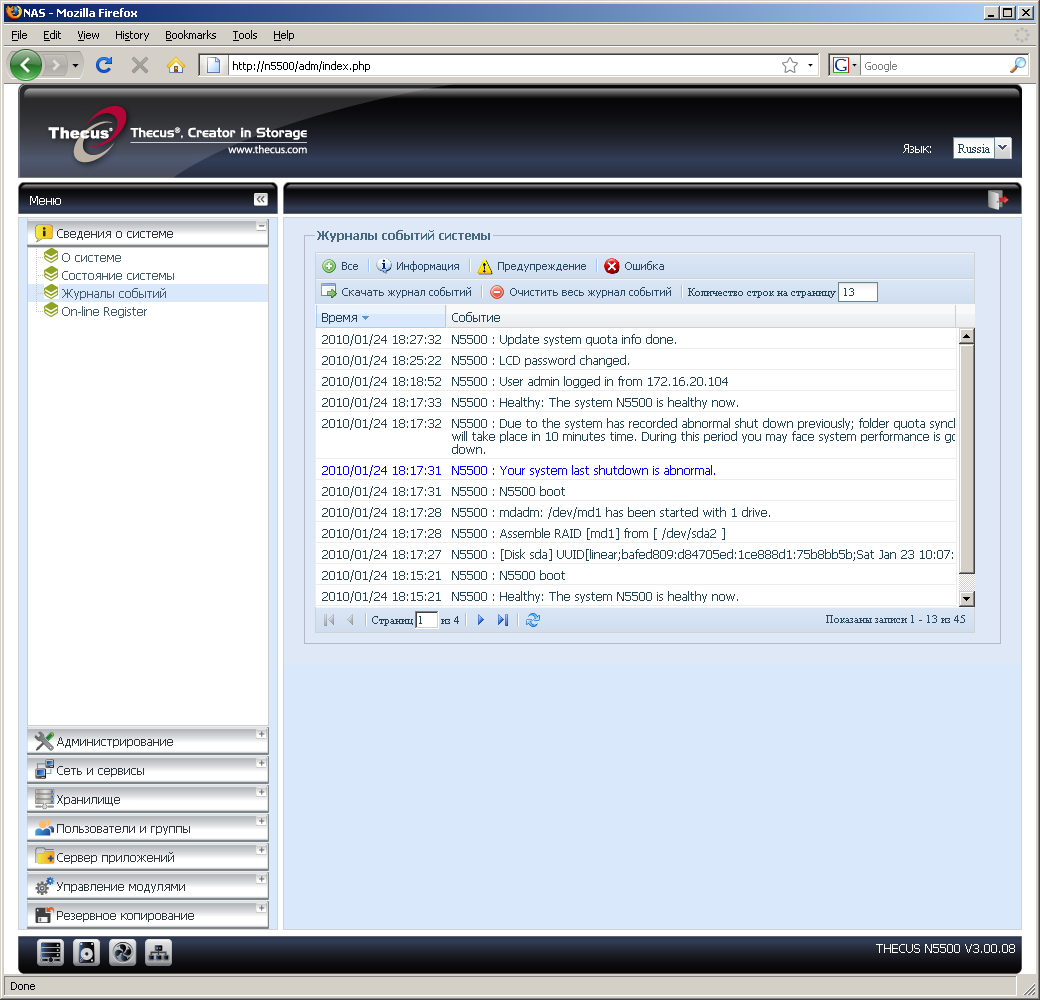Filter logs by Информация
The height and width of the screenshot is (1000, 1040).
pyautogui.click(x=418, y=266)
